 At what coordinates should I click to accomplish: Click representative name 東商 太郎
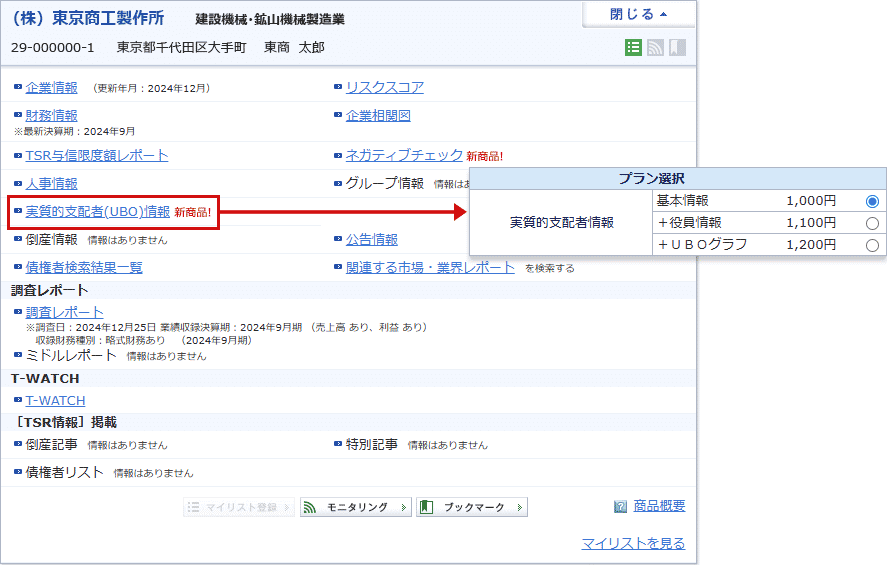294,48
